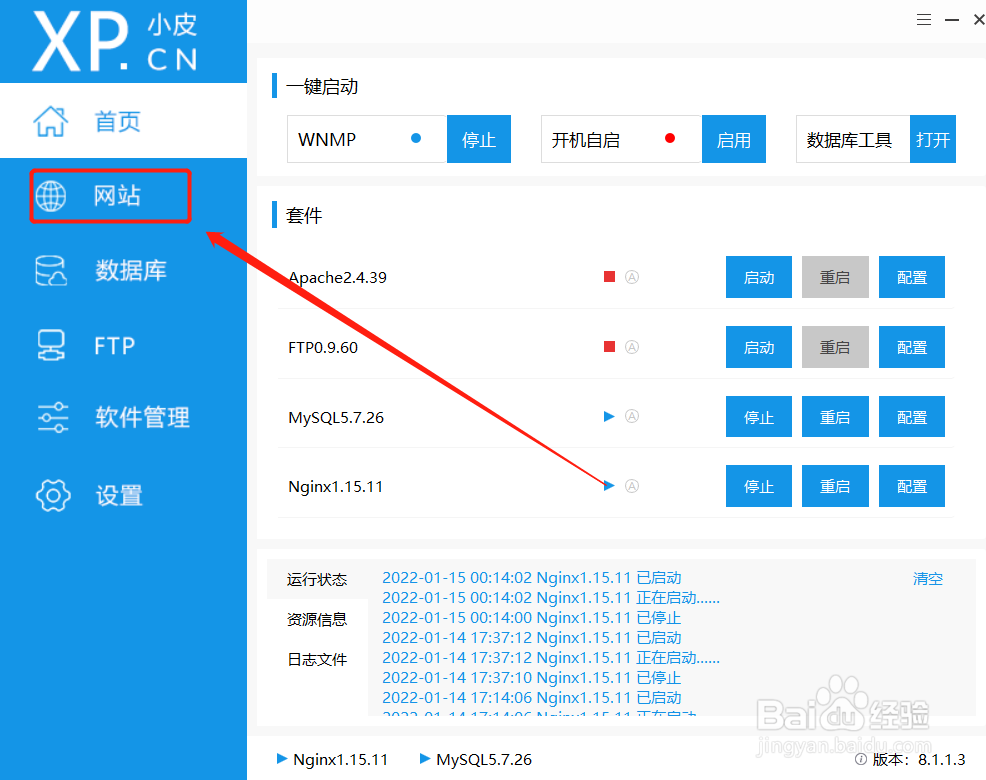
Task: Click the 一键启动 section heading
Action: [x=322, y=86]
